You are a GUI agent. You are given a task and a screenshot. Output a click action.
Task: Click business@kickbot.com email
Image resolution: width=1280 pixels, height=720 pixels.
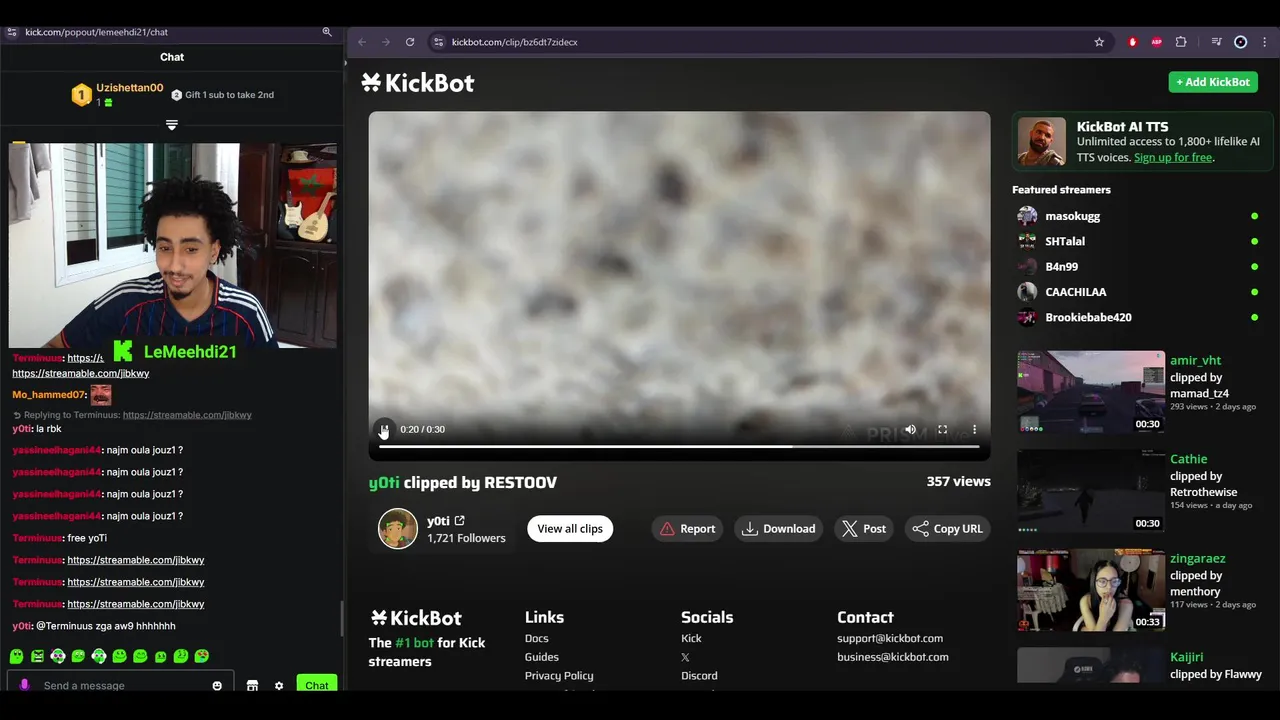pyautogui.click(x=893, y=657)
